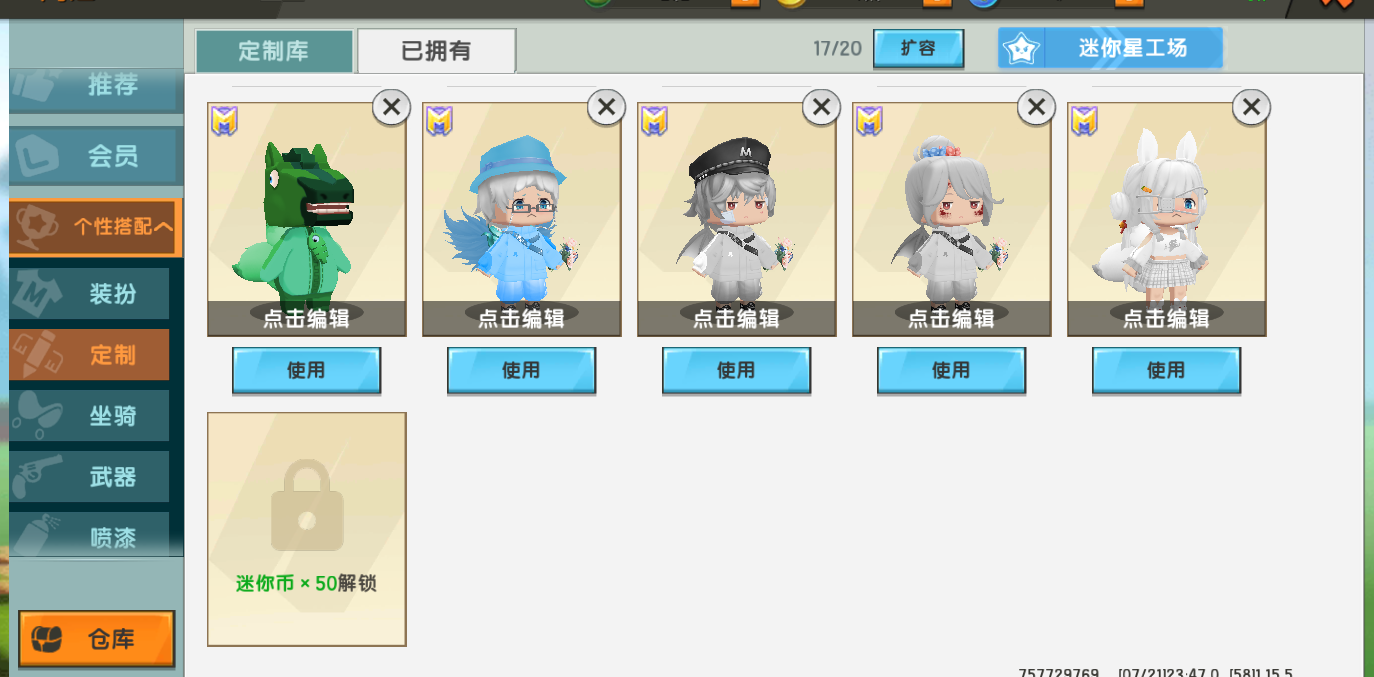1374x677 pixels.
Task: Collapse the 个性搭配 sidebar section
Action: (x=95, y=227)
